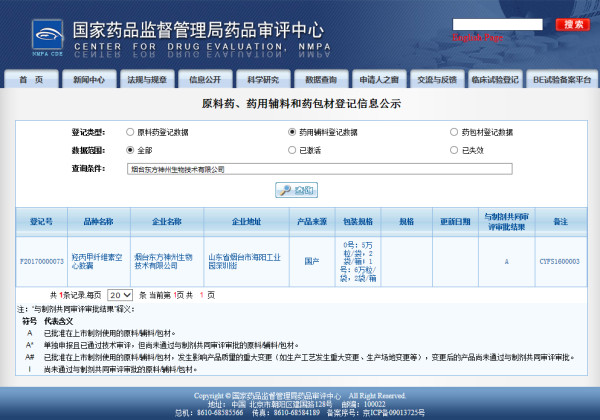The height and width of the screenshot is (420, 600).
Task: Click registration number F20170000073
Action: click(42, 261)
